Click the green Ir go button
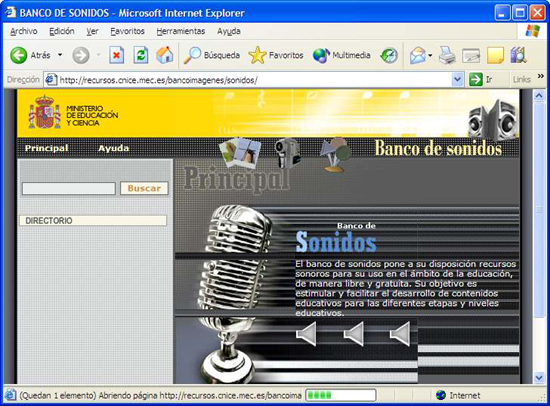 tap(481, 80)
